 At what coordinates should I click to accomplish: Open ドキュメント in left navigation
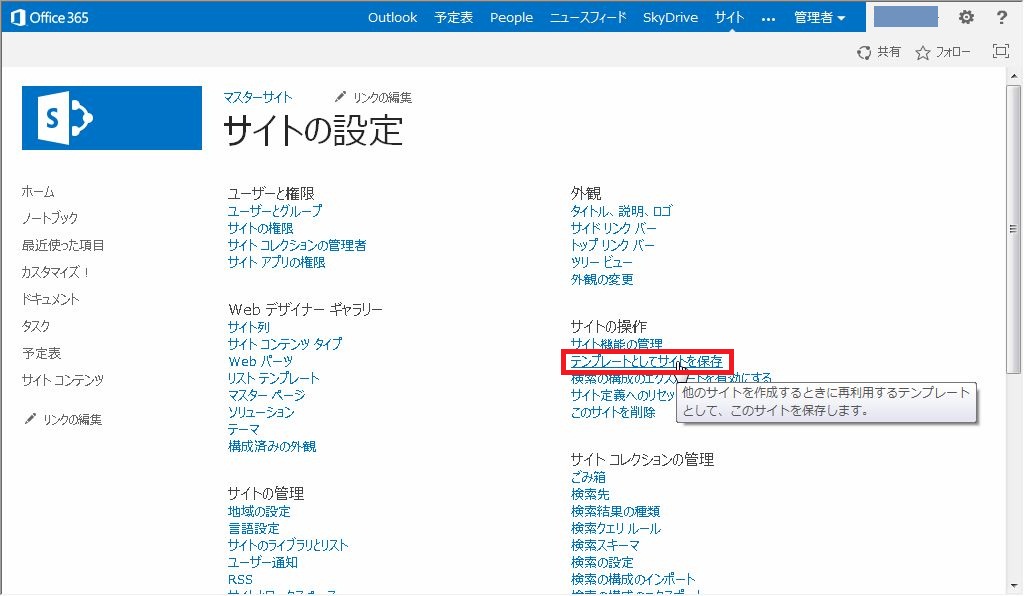coord(50,299)
